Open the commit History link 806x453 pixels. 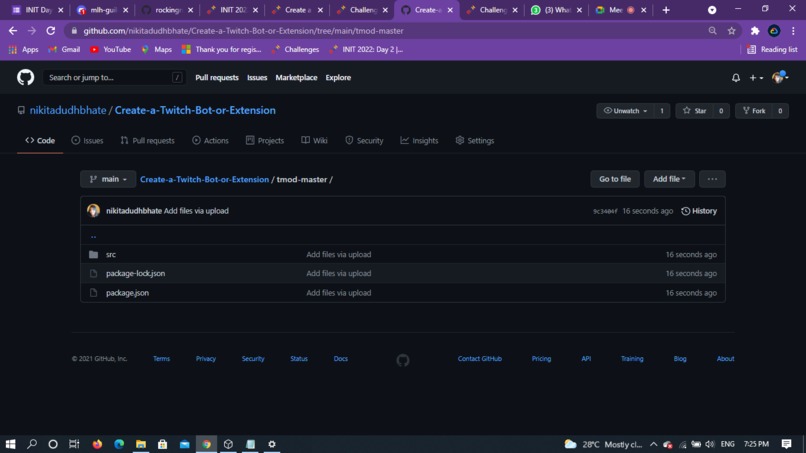coord(699,211)
